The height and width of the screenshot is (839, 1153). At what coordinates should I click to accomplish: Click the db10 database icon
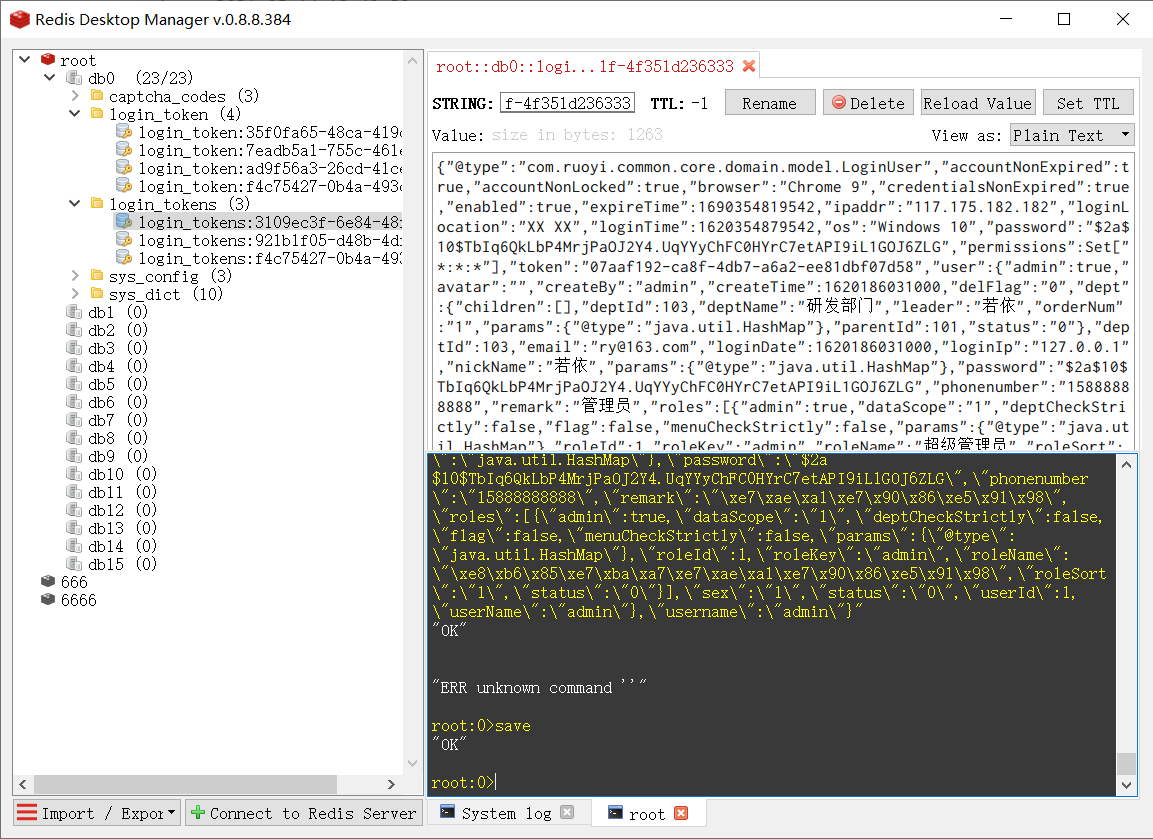(74, 474)
